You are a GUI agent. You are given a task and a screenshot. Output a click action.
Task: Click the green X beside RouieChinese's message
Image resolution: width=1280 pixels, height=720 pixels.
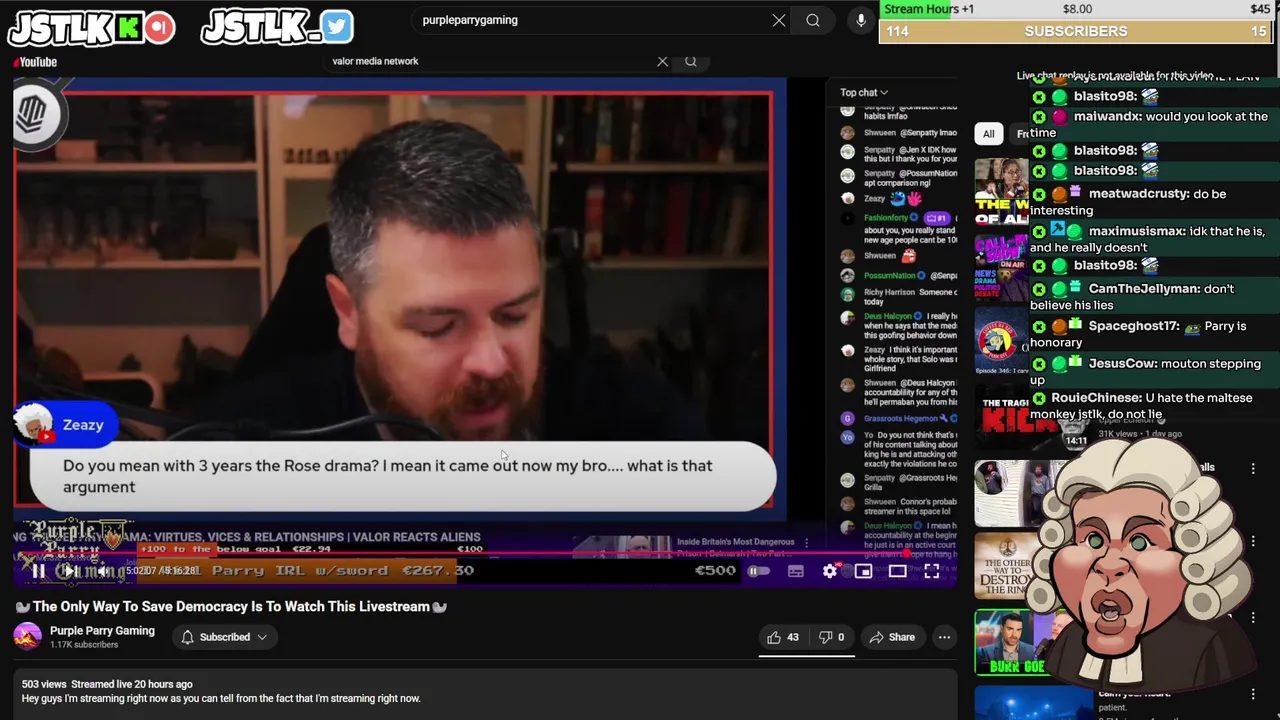click(x=1039, y=398)
